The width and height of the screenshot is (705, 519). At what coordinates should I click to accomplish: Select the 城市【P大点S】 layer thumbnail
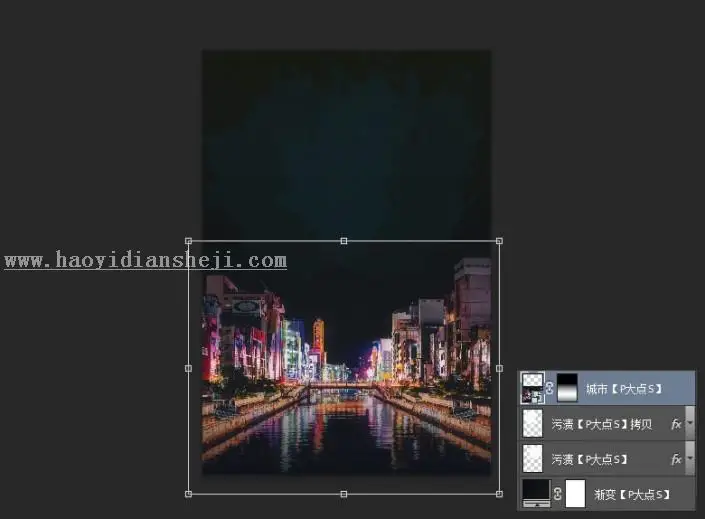[532, 388]
